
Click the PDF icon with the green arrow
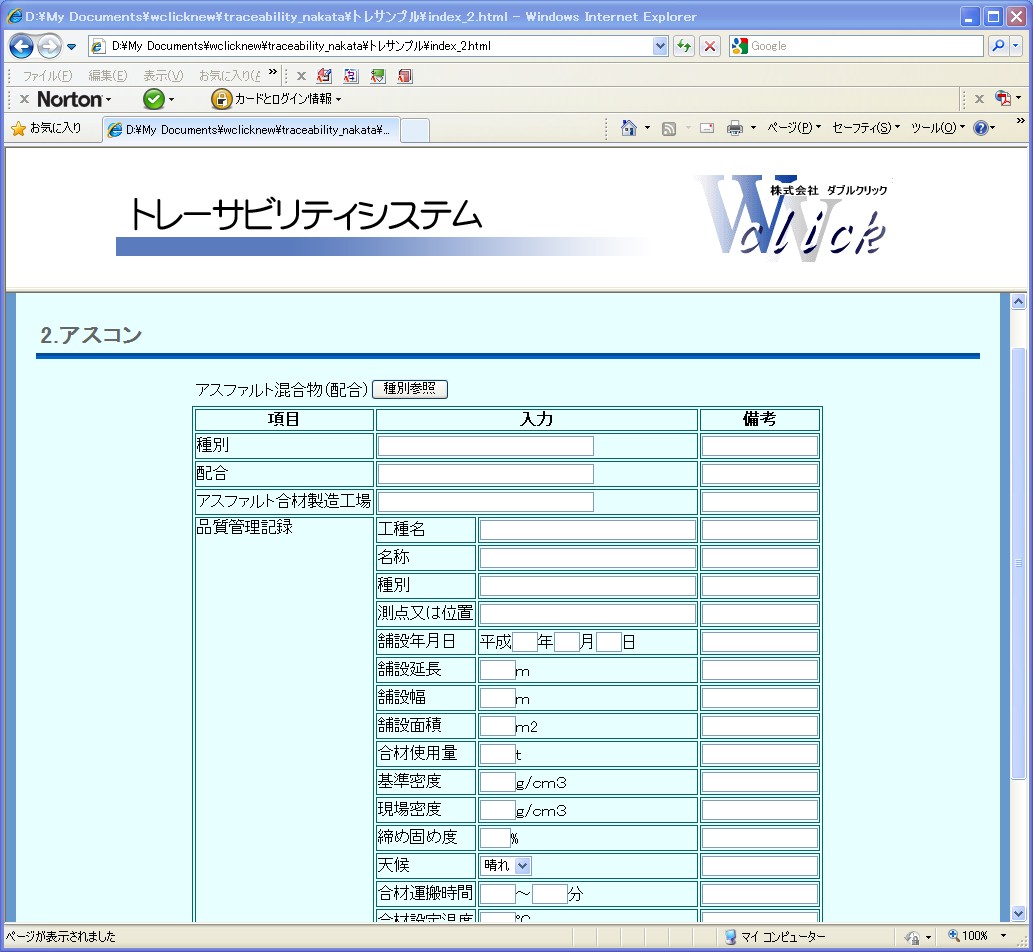pyautogui.click(x=377, y=76)
